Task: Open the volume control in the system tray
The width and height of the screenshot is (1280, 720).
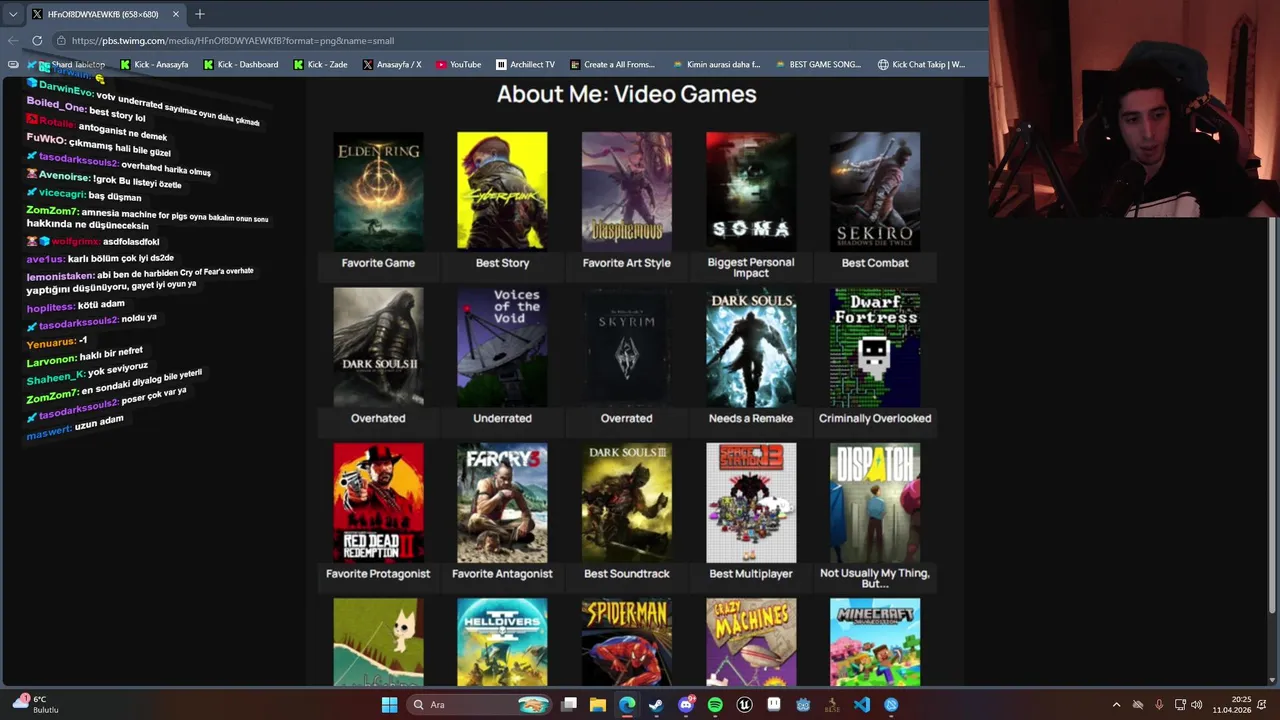Action: tap(1197, 705)
